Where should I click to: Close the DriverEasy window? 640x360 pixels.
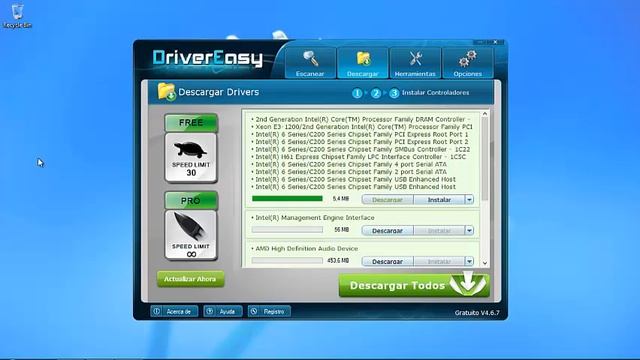[x=496, y=42]
